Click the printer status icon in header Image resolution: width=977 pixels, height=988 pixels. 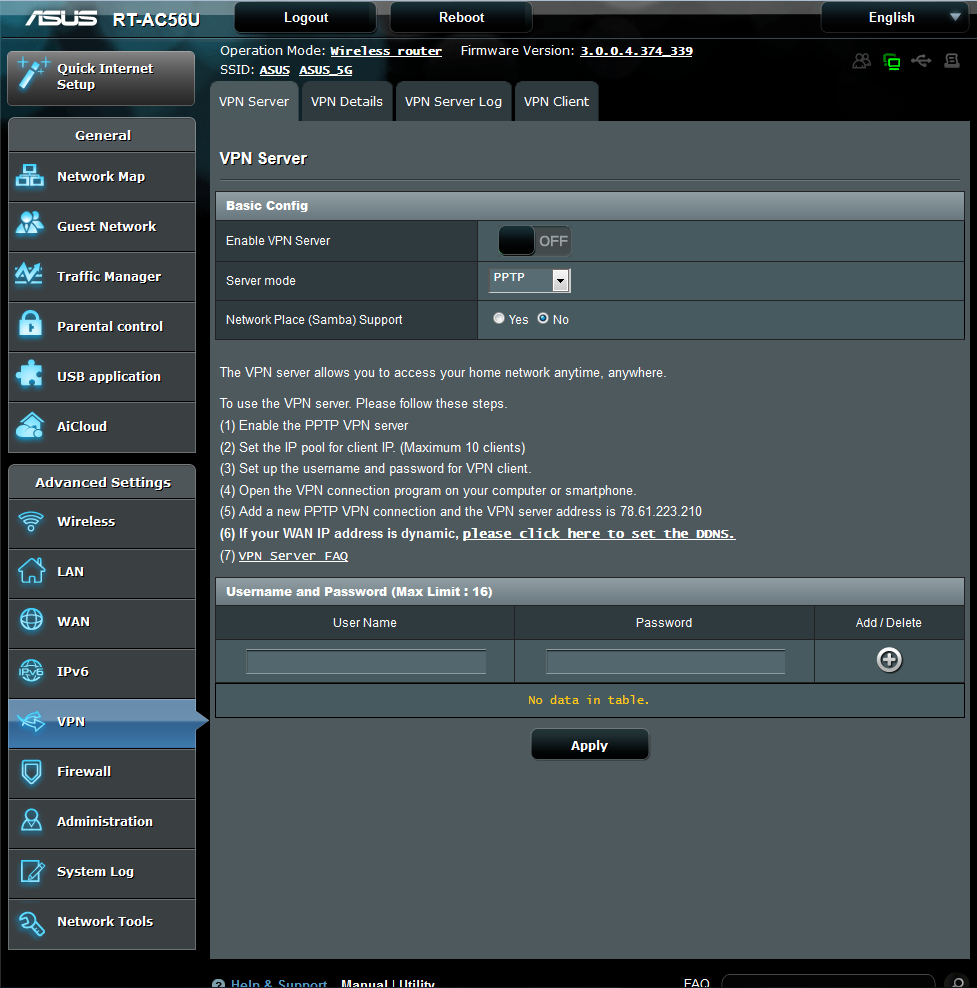point(952,60)
